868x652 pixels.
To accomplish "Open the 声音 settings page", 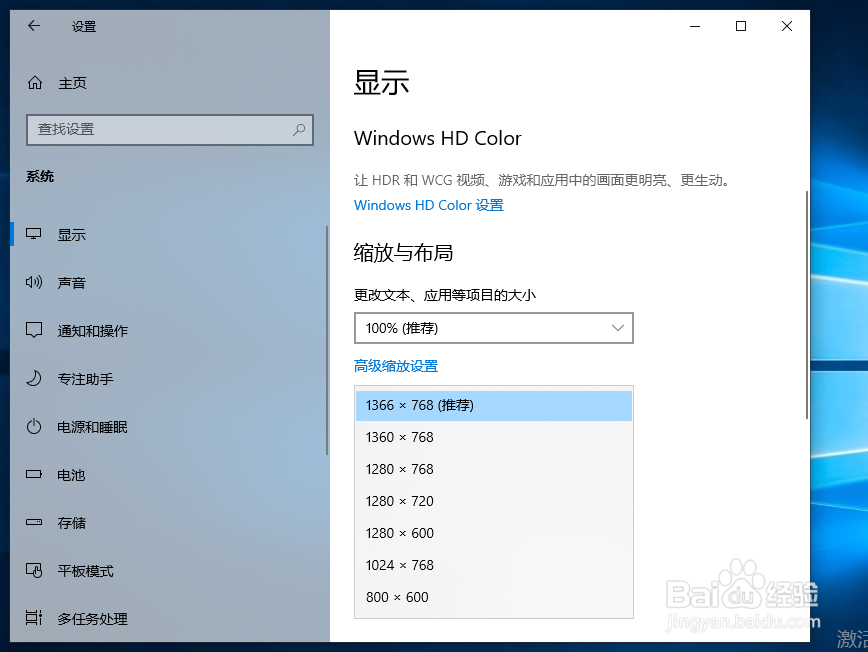I will pyautogui.click(x=168, y=283).
